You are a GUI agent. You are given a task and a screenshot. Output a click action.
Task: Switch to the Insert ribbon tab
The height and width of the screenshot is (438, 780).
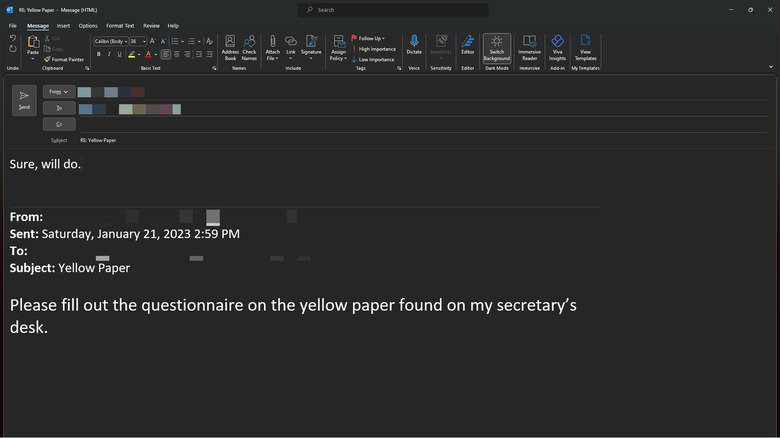(x=63, y=26)
